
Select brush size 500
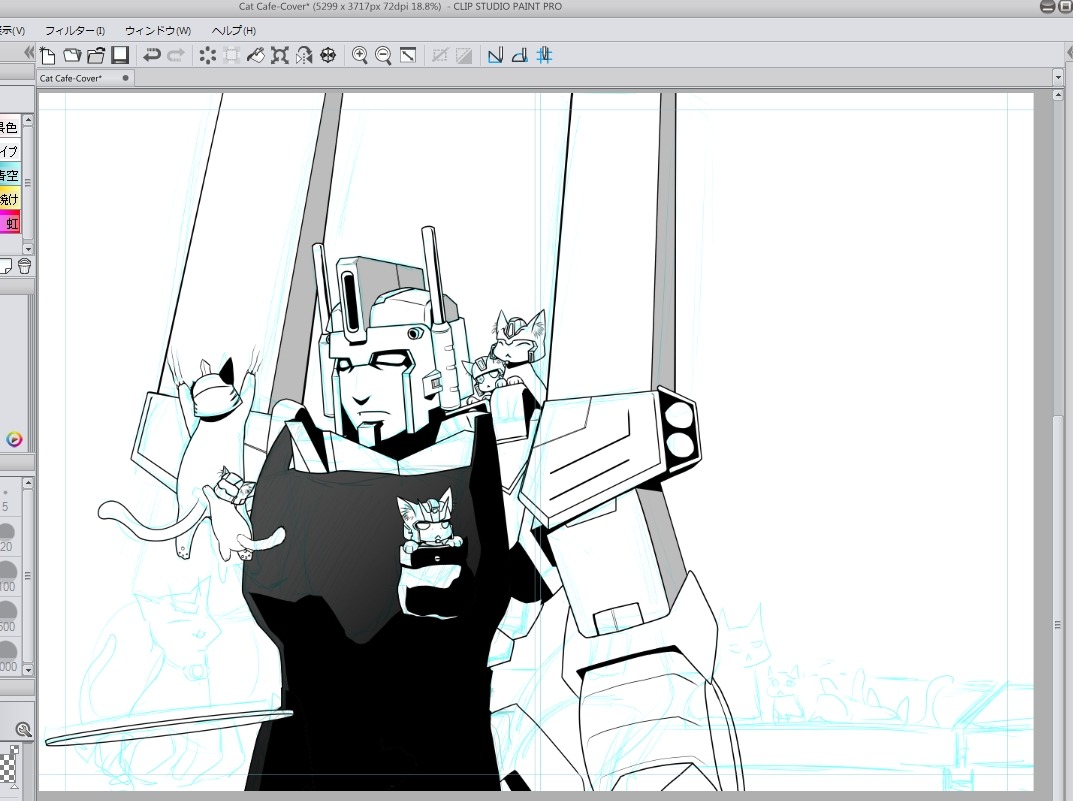8,618
